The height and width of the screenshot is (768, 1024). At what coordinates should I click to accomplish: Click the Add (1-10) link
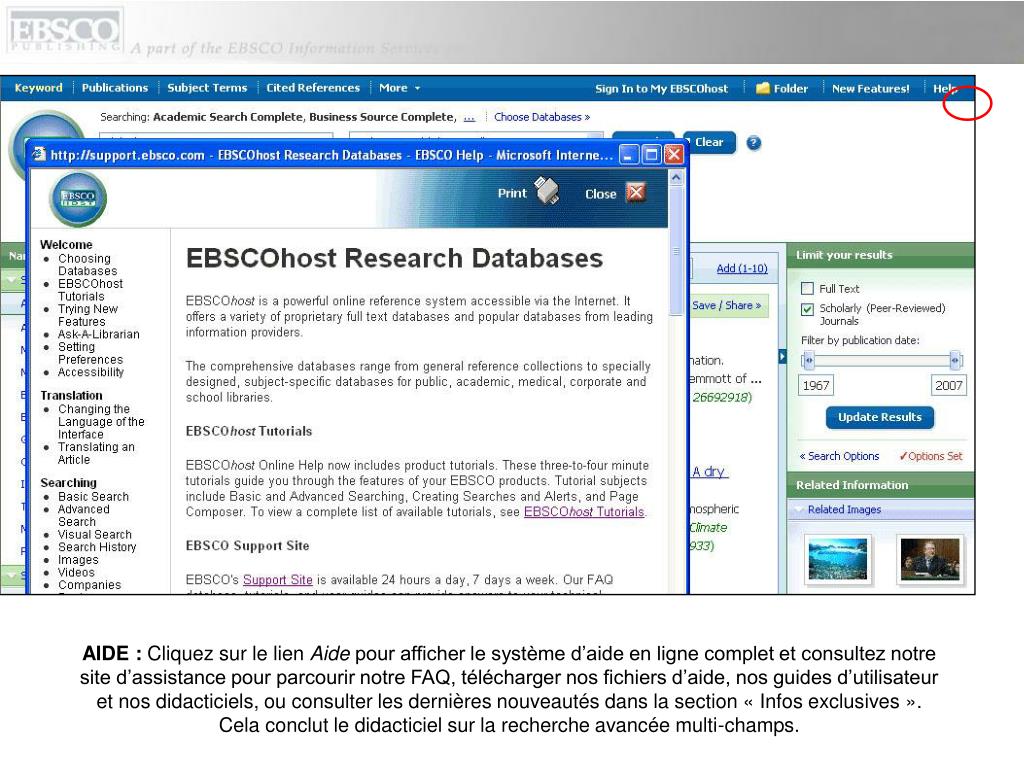click(742, 268)
